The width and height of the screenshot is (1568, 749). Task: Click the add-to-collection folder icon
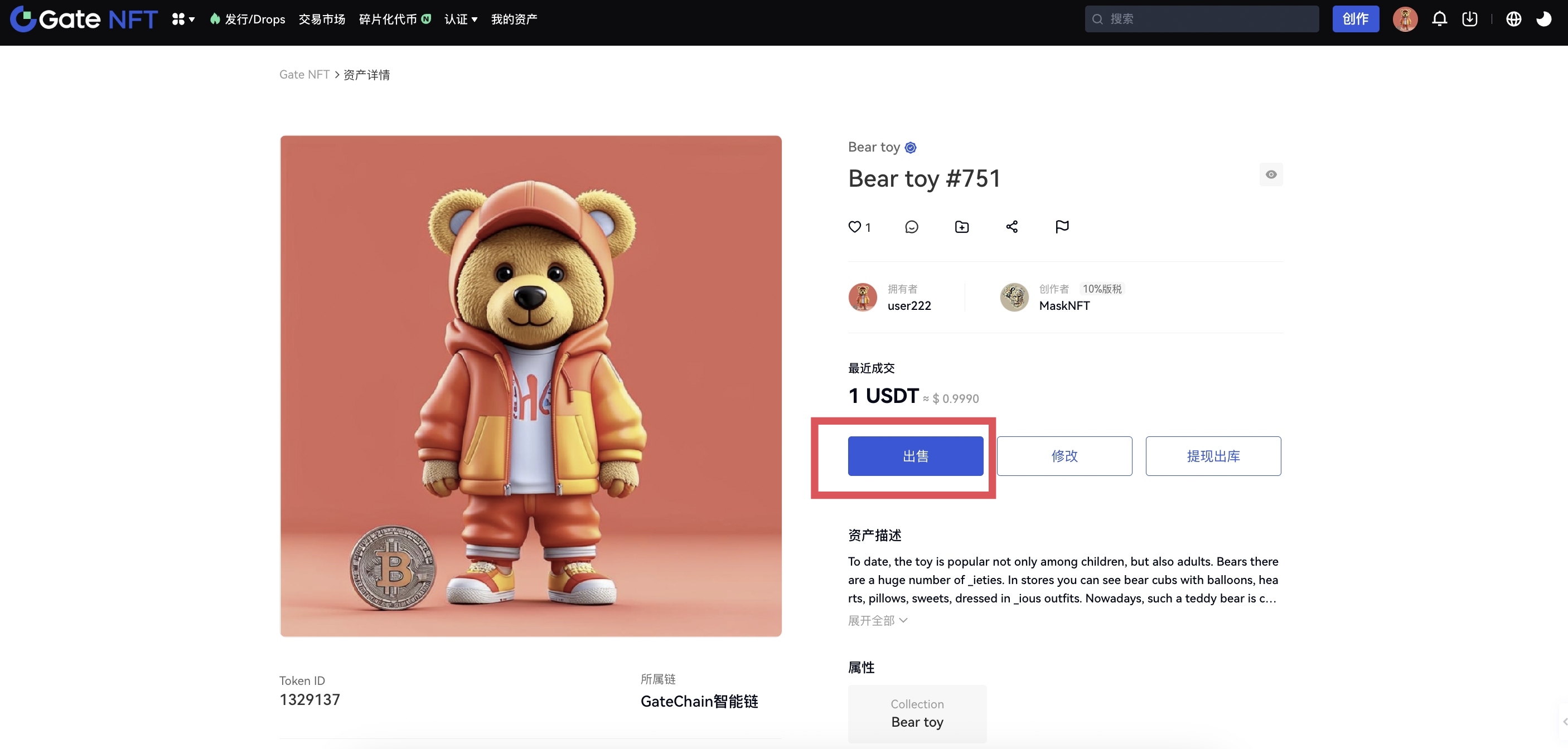(x=962, y=227)
